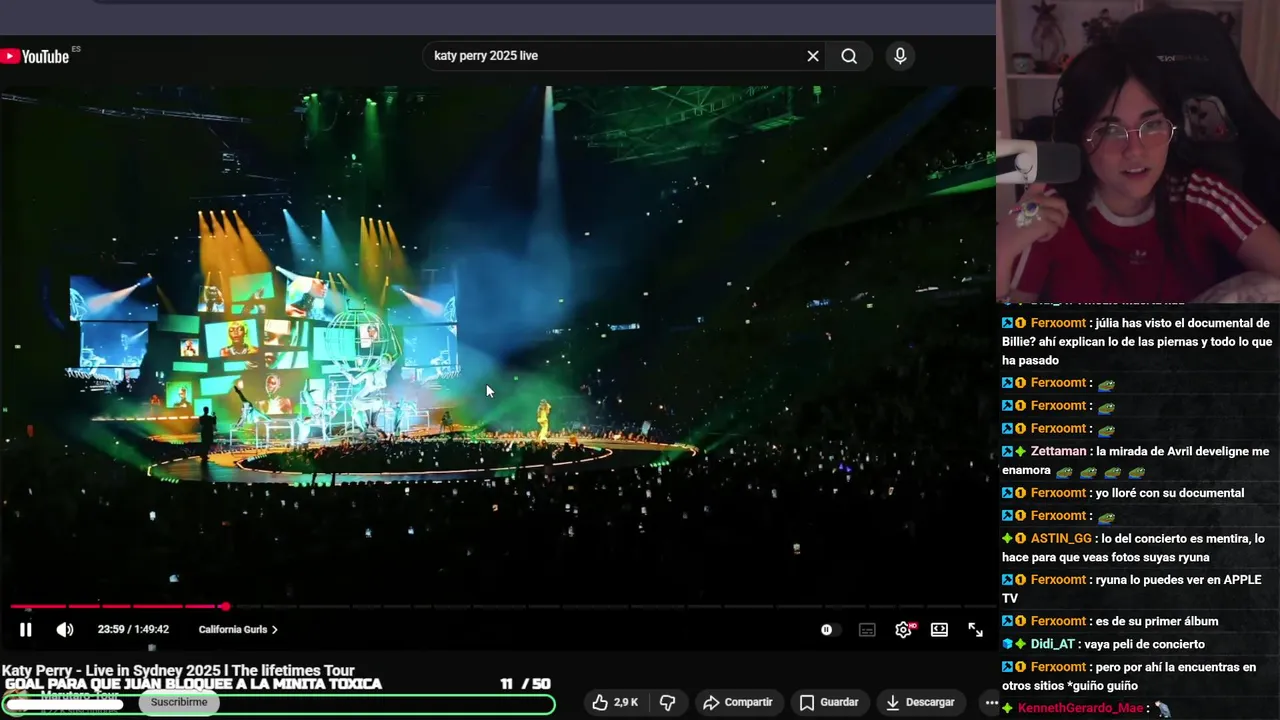Click the concert video frame
This screenshot has height=720, width=1280.
(497, 345)
